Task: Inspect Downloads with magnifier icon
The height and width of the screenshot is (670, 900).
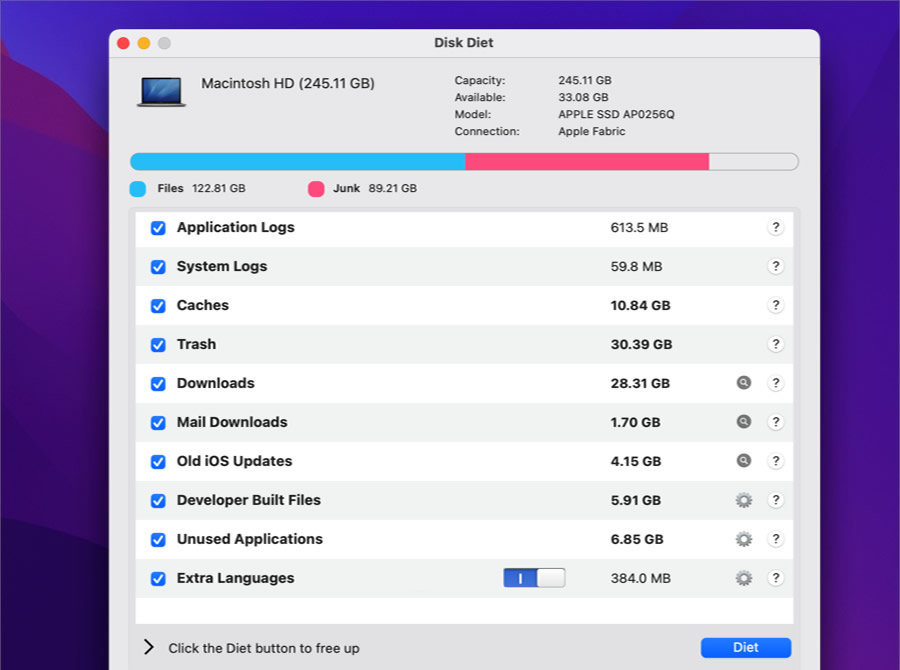Action: [744, 382]
